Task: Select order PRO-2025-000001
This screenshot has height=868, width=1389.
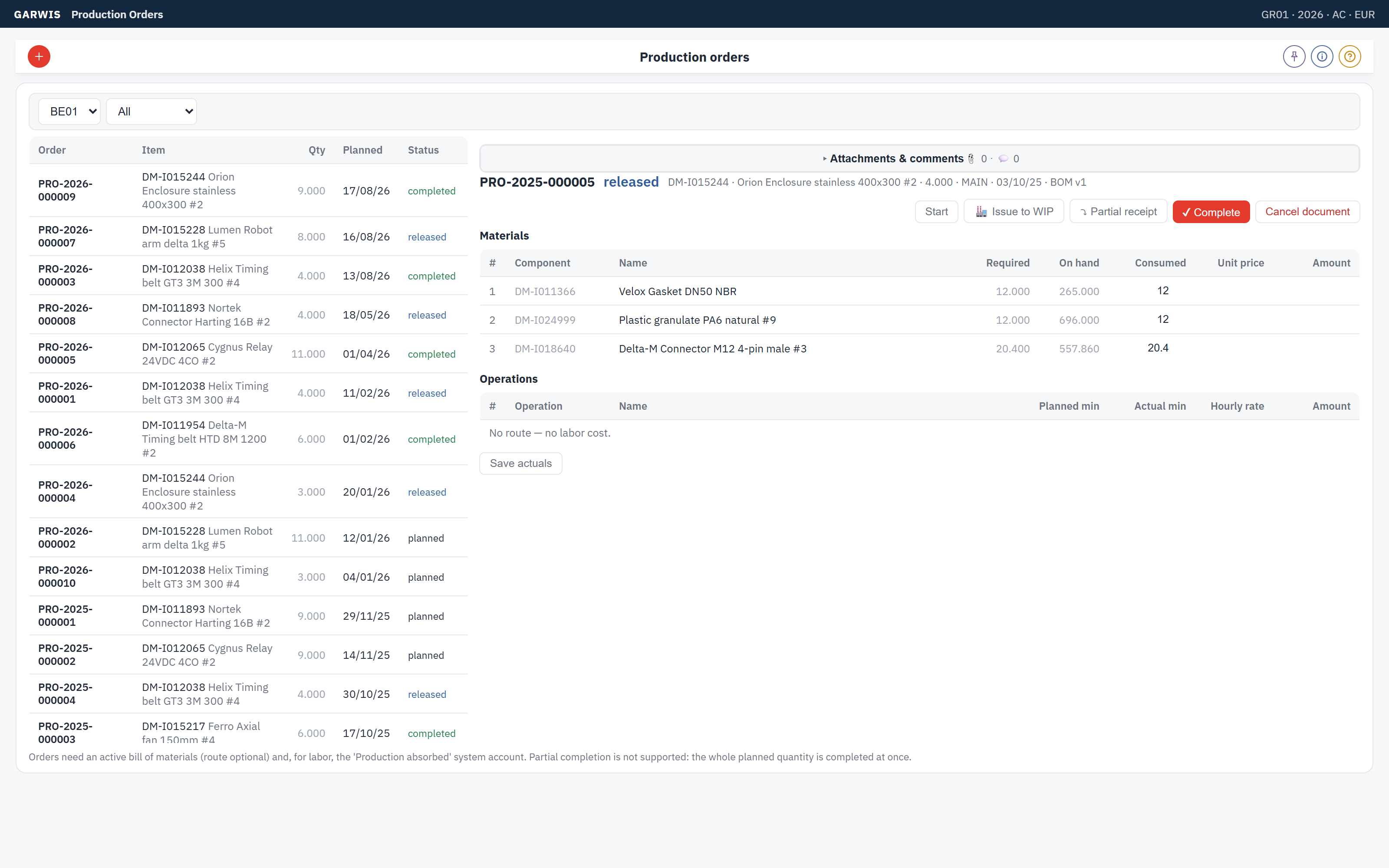Action: point(249,616)
